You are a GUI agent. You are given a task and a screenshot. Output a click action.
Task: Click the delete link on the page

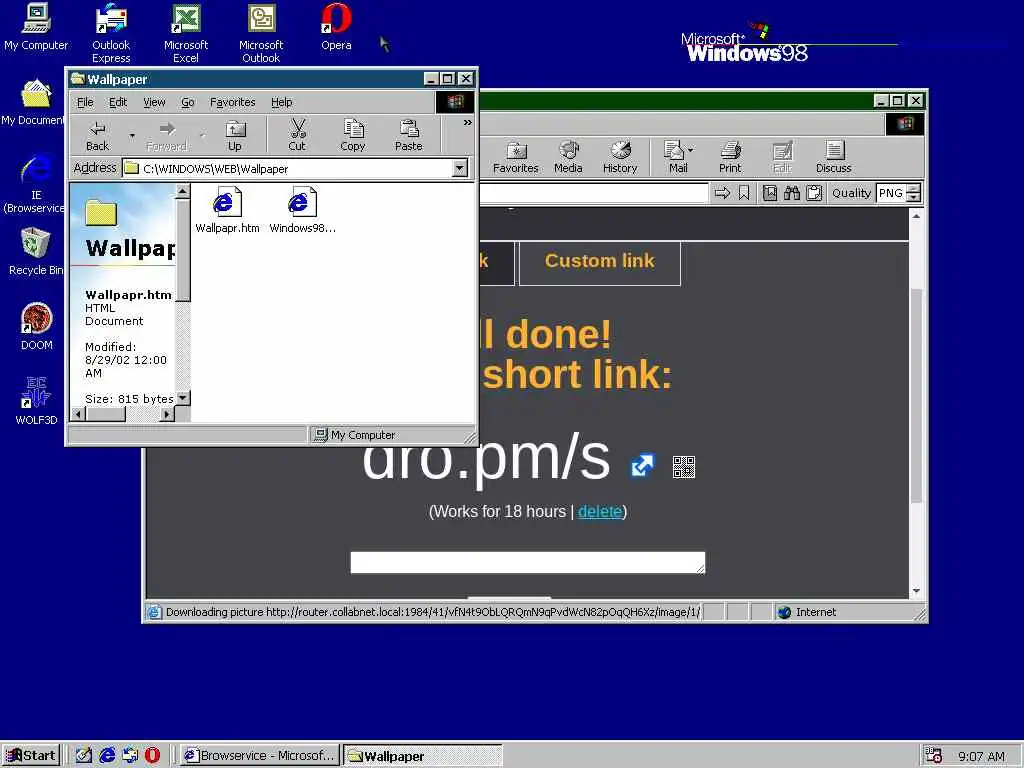[x=600, y=511]
